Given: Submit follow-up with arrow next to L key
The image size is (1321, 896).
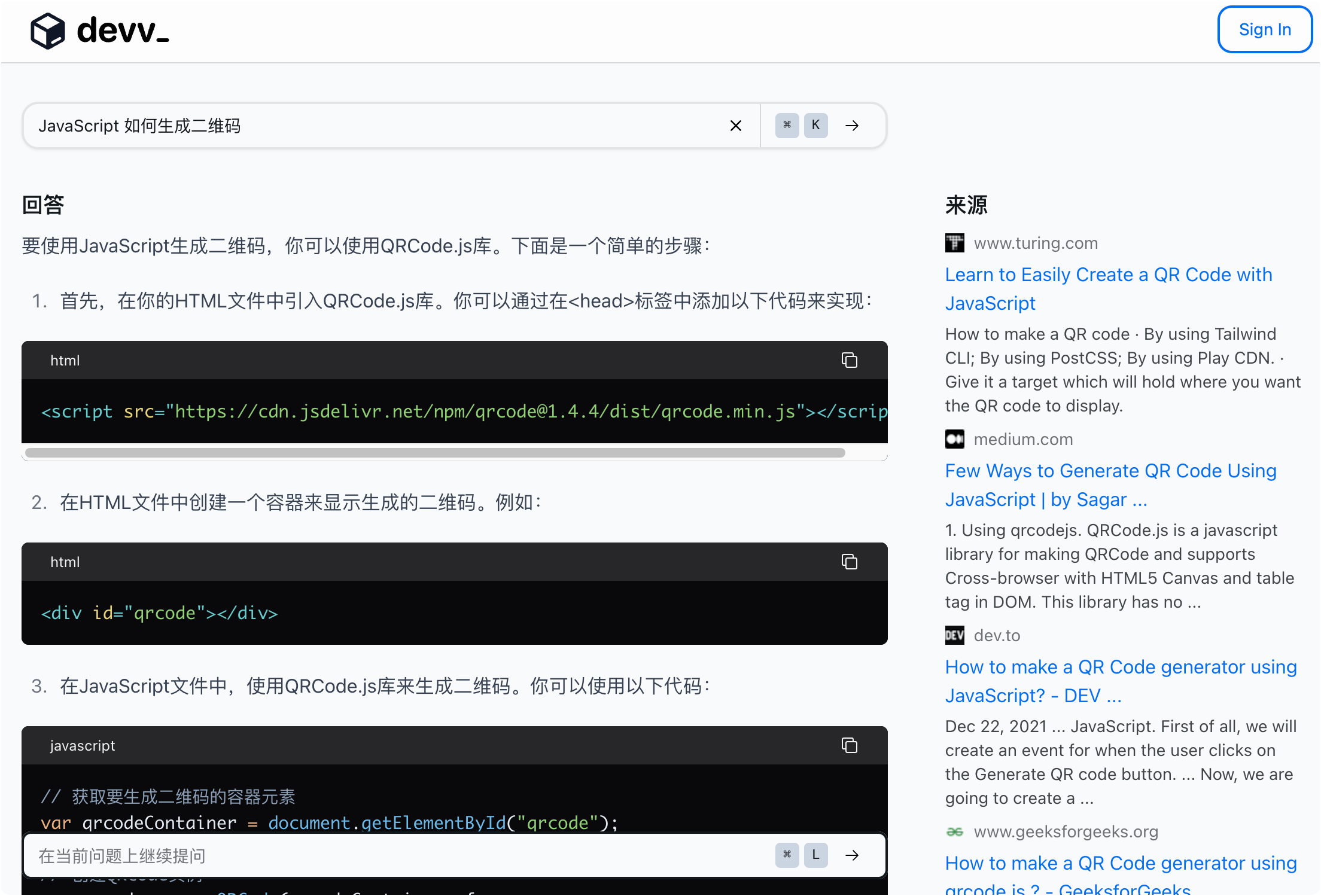Looking at the screenshot, I should click(x=852, y=855).
